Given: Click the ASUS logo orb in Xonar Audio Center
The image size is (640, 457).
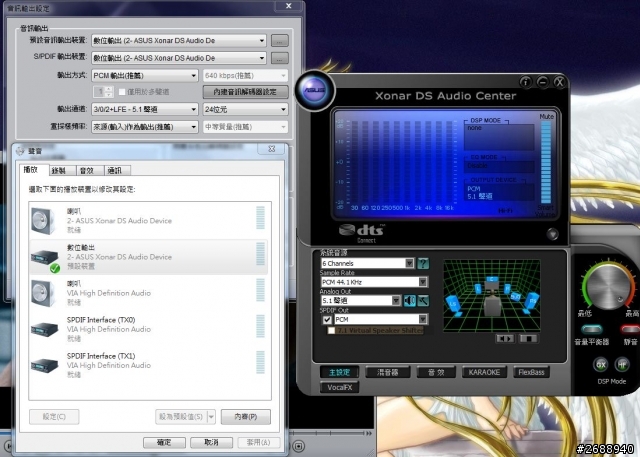Looking at the screenshot, I should click(x=314, y=90).
